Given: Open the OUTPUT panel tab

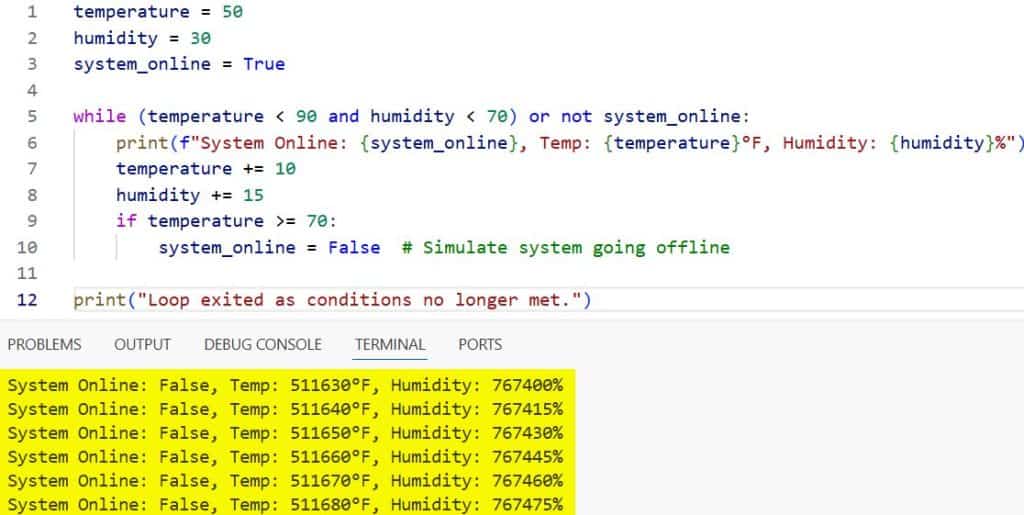Looking at the screenshot, I should [x=142, y=344].
